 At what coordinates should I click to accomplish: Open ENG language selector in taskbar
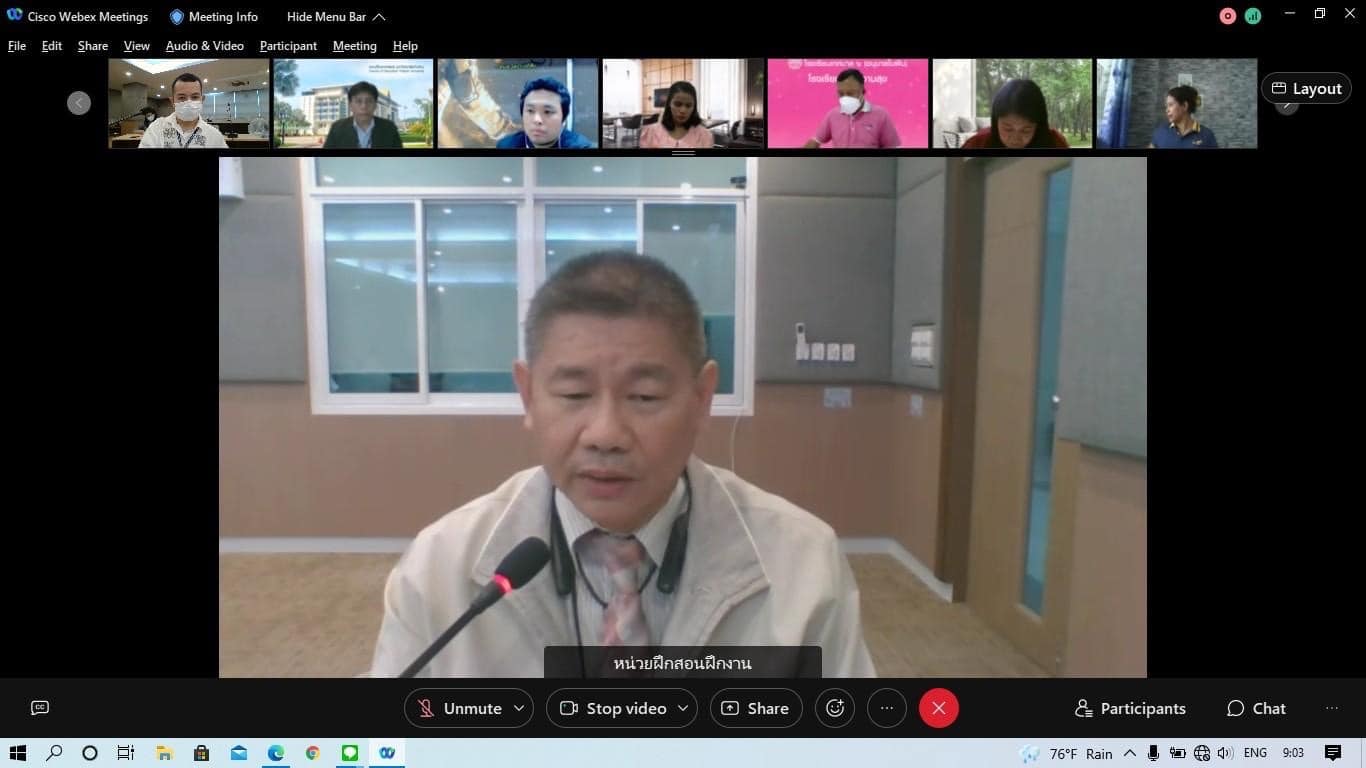click(x=1255, y=753)
